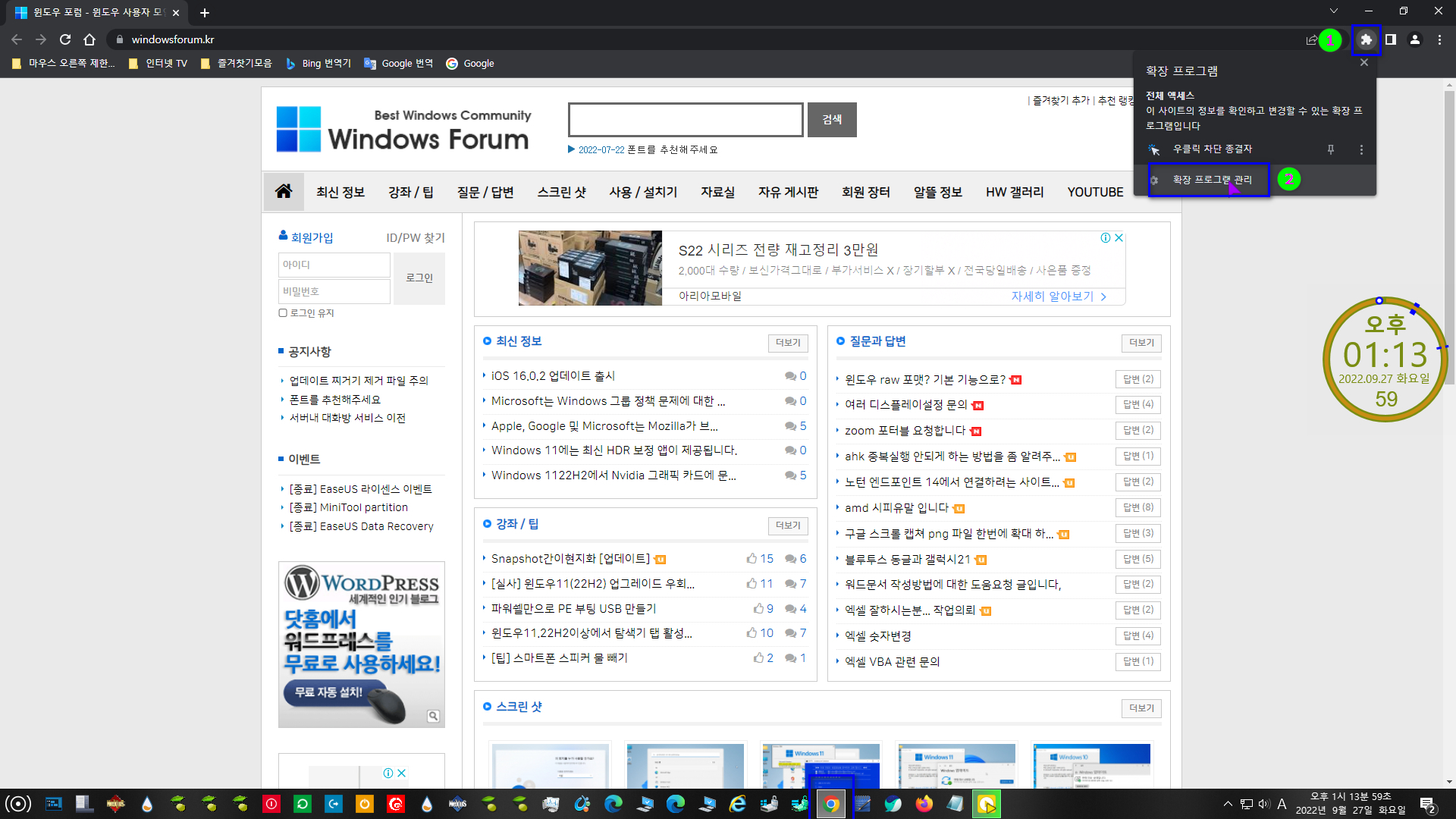Viewport: 1456px width, 819px height.
Task: Open the tab search chevron in title bar
Action: [x=1334, y=11]
